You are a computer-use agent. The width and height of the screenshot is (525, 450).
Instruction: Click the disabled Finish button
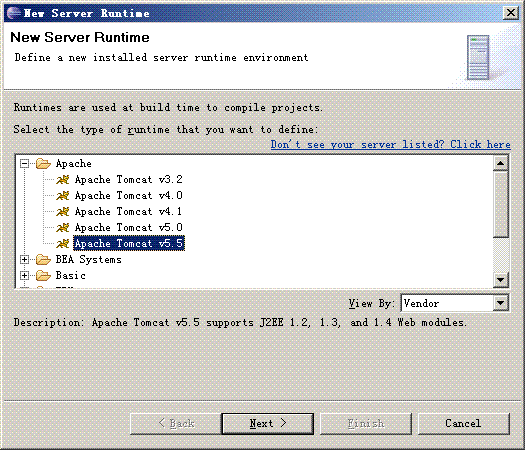point(366,424)
